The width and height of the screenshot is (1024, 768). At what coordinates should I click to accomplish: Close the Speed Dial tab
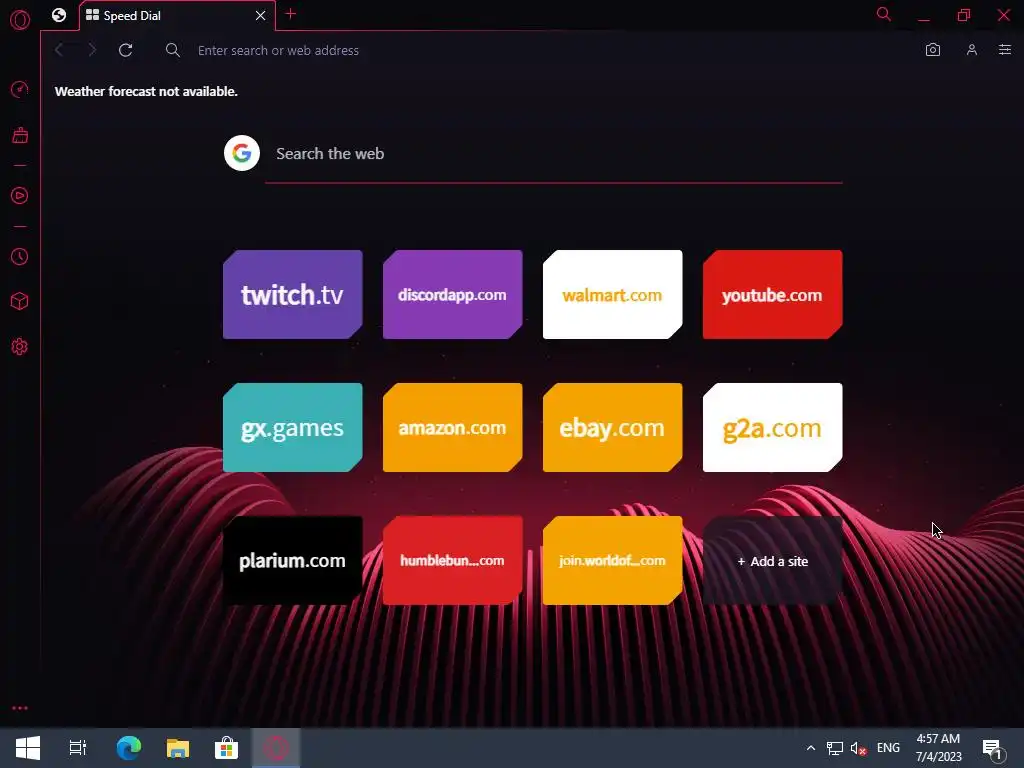[261, 16]
